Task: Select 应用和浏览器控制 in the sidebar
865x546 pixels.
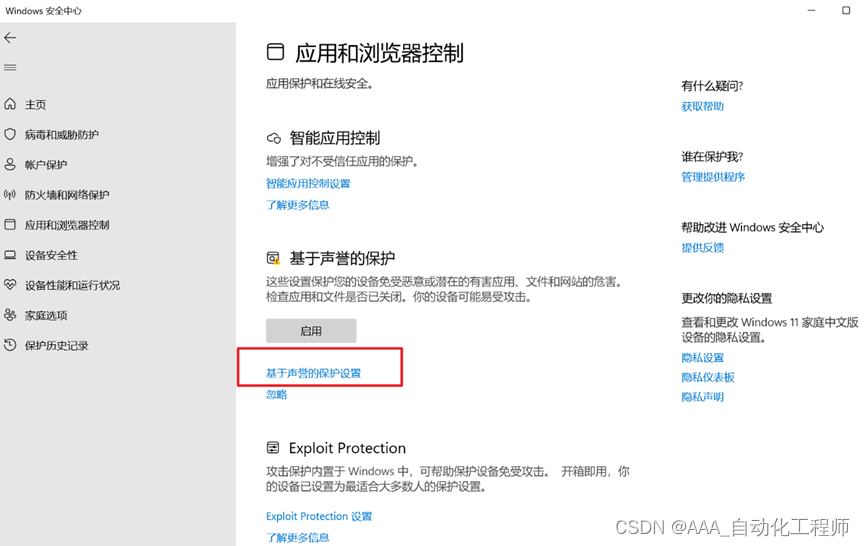Action: 67,225
